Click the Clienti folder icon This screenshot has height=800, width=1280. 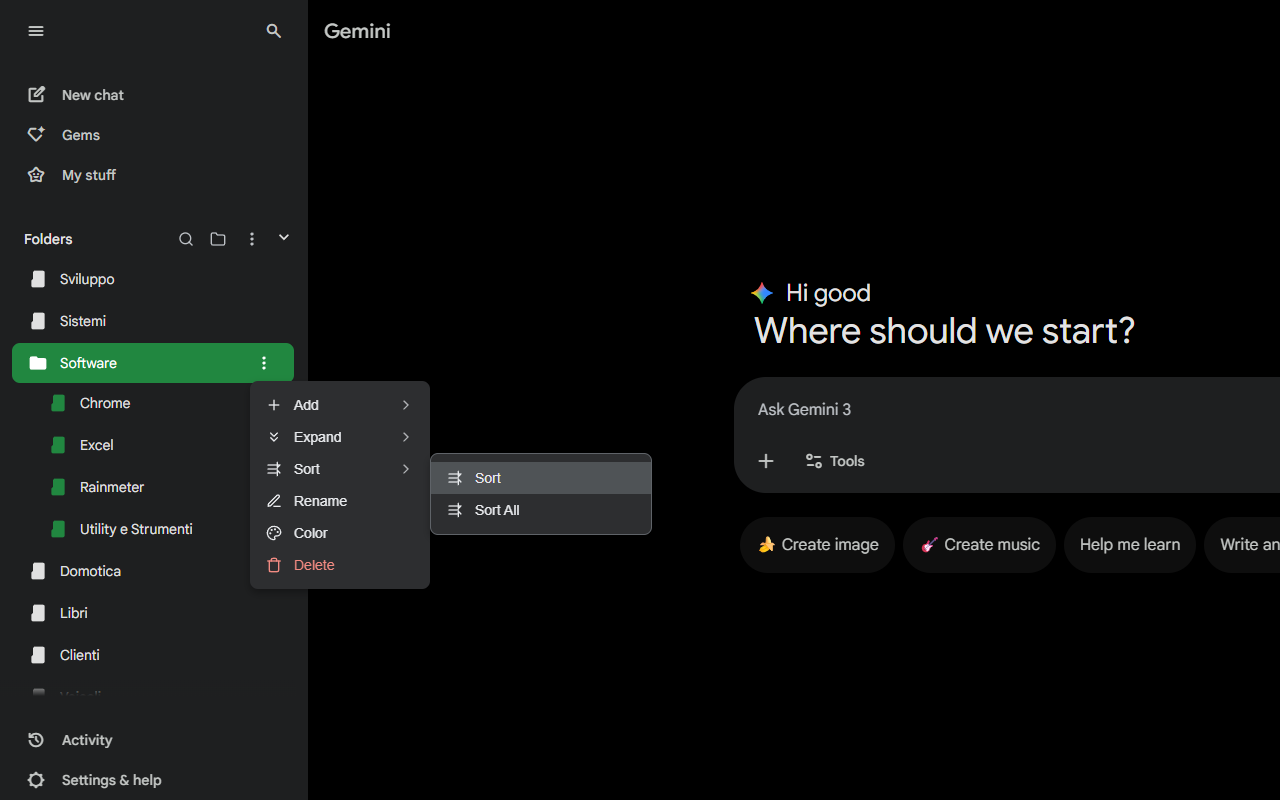38,655
